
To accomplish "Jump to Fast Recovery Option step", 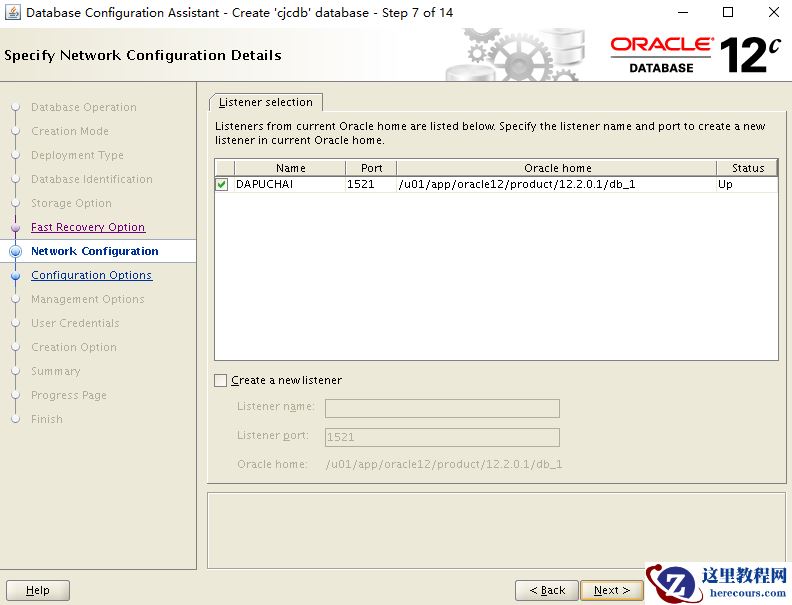I will (x=88, y=227).
